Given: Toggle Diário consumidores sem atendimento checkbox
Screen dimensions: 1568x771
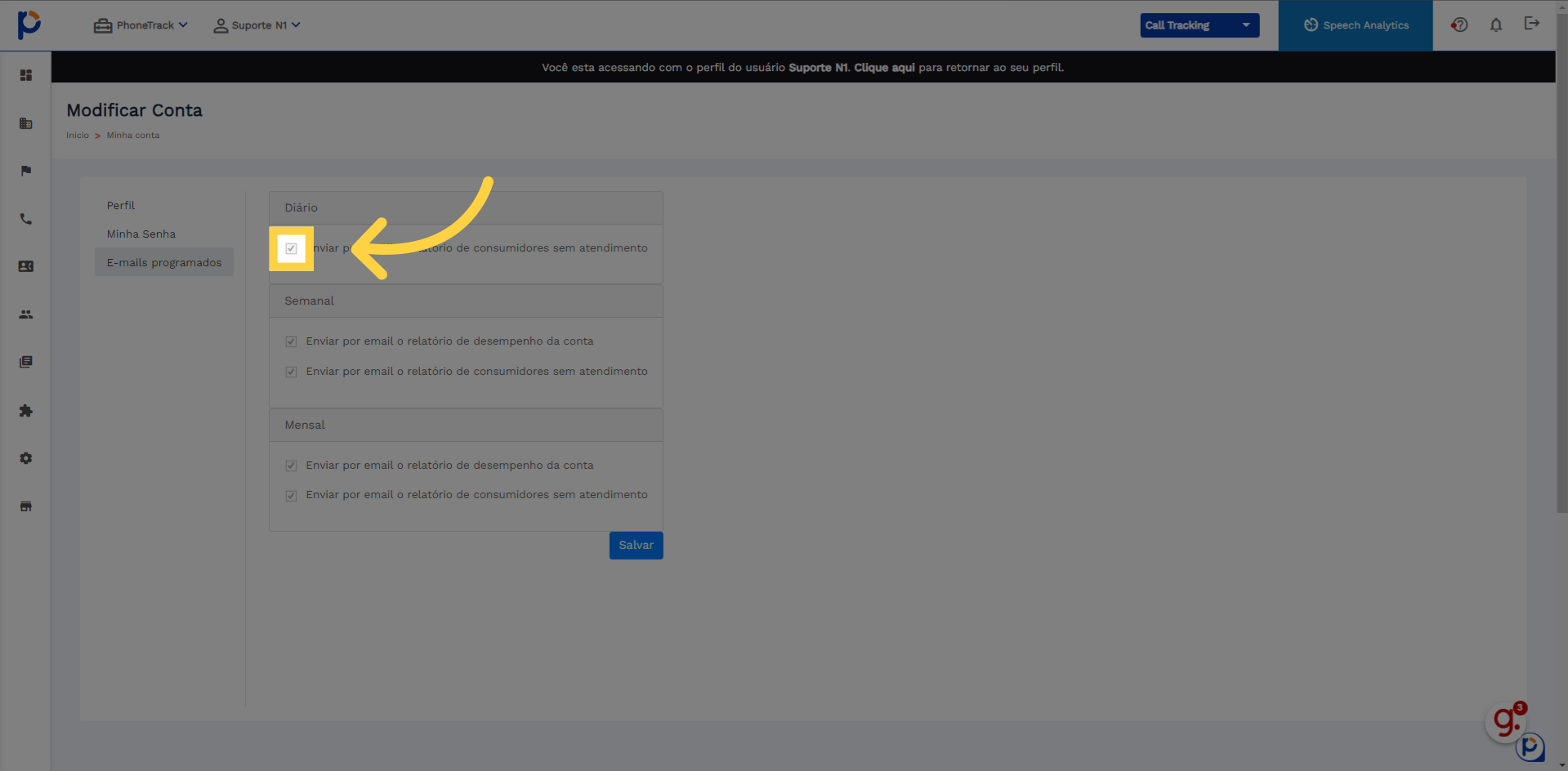Looking at the screenshot, I should click(291, 248).
